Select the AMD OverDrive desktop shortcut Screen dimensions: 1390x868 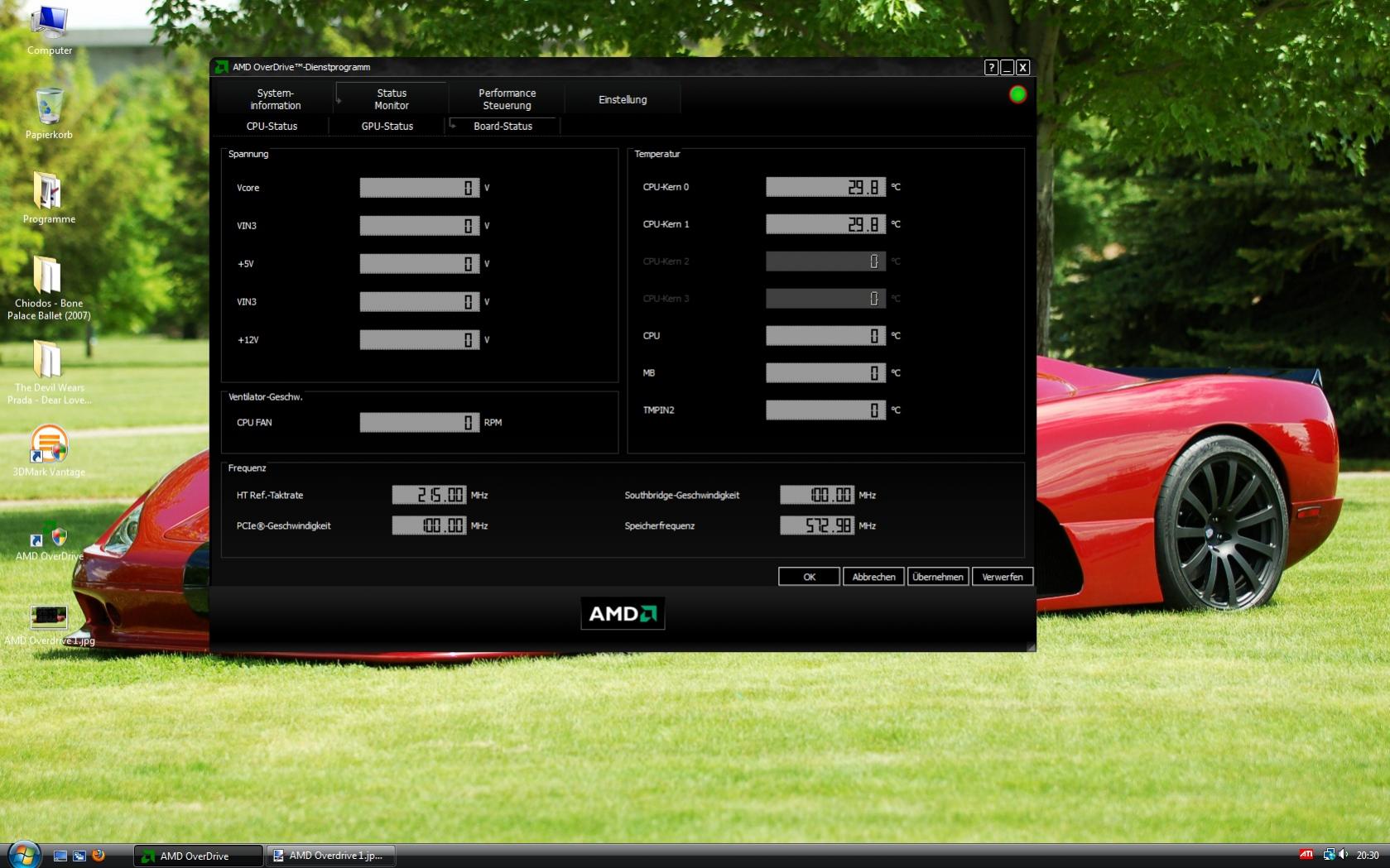pos(49,541)
